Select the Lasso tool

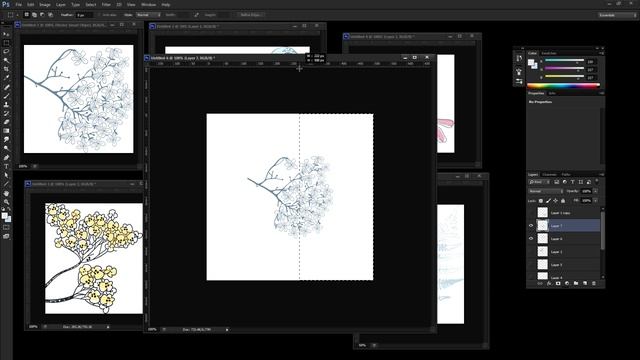[x=6, y=51]
